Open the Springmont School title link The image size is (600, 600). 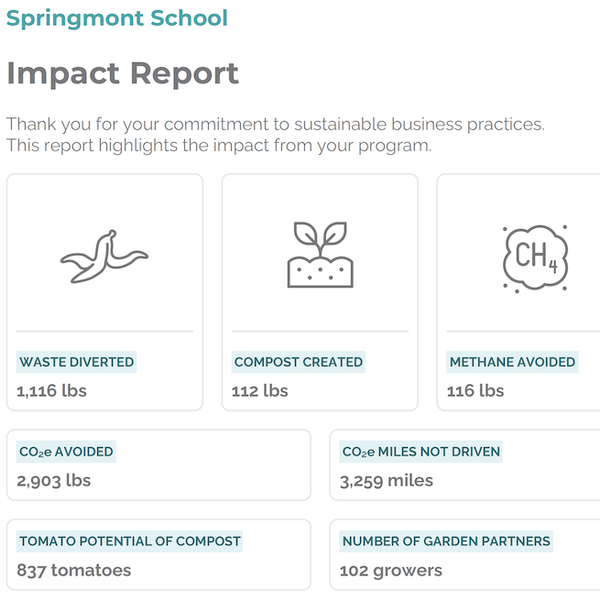tap(117, 18)
